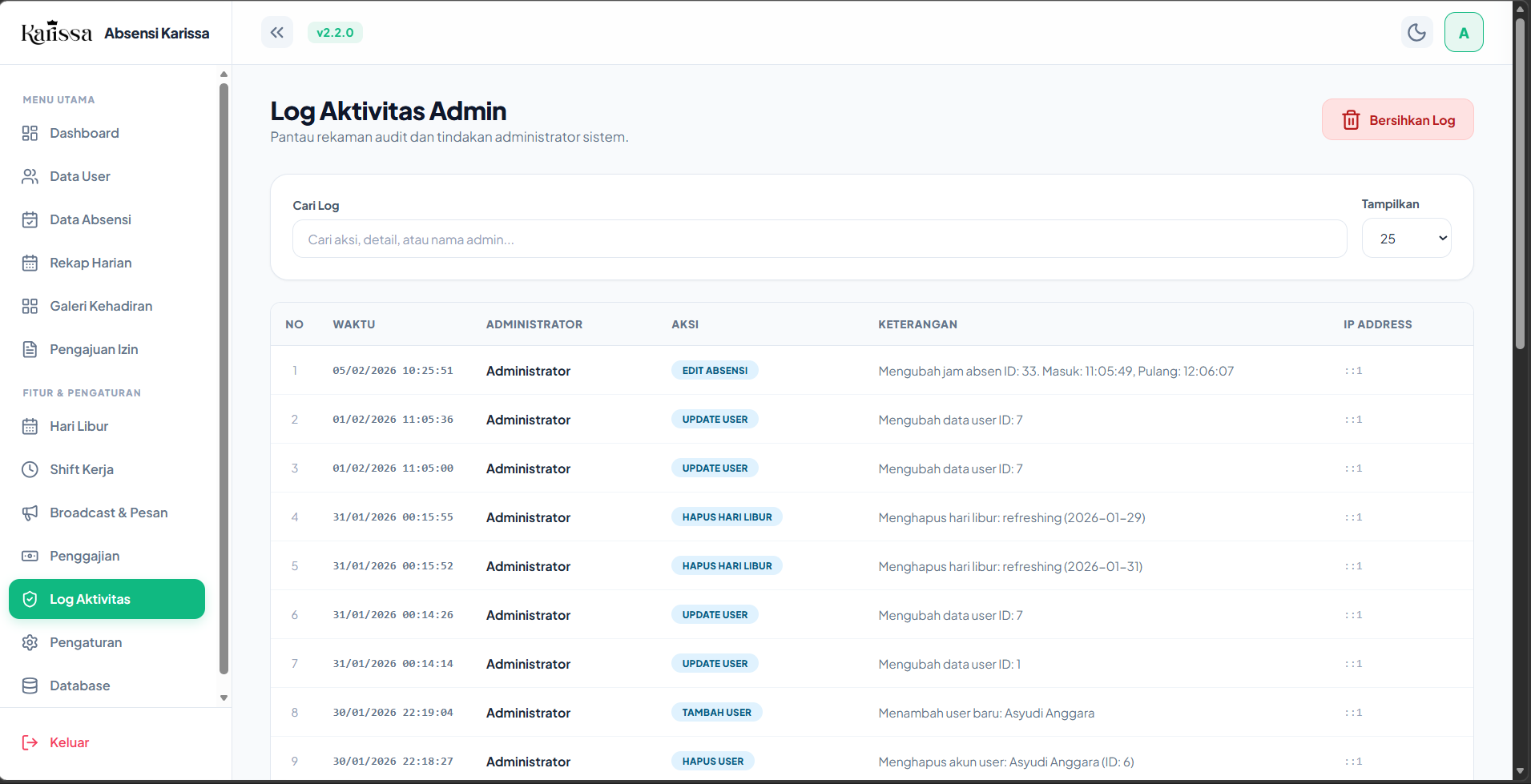The width and height of the screenshot is (1531, 784).
Task: Click the Hari Libur calendar icon
Action: click(30, 426)
